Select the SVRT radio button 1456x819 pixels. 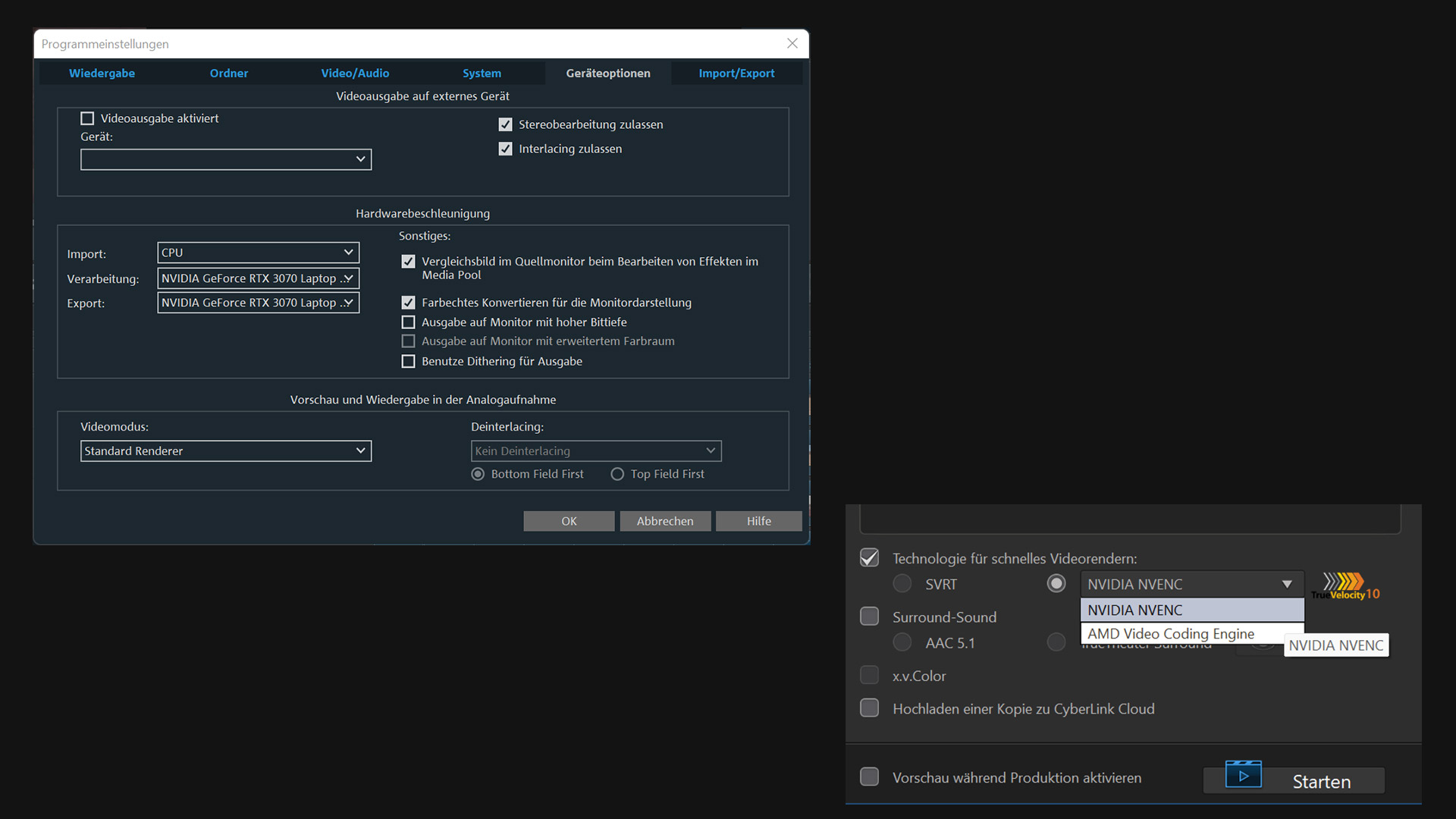point(902,584)
